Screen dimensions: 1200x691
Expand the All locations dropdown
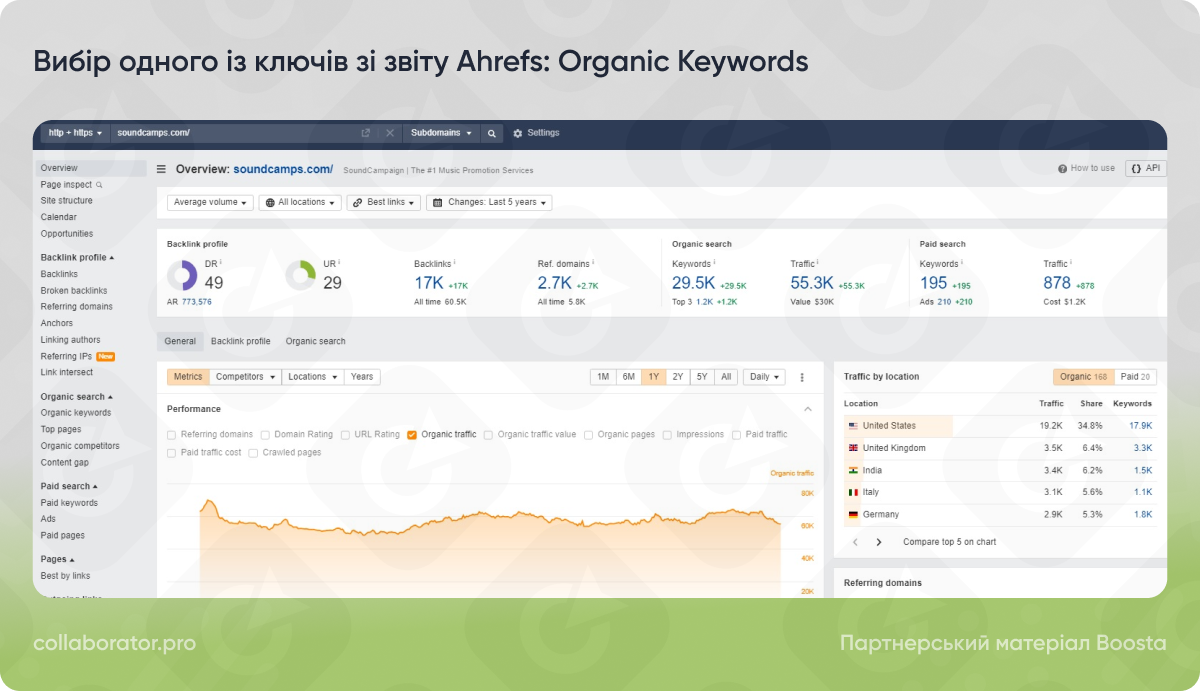(300, 202)
